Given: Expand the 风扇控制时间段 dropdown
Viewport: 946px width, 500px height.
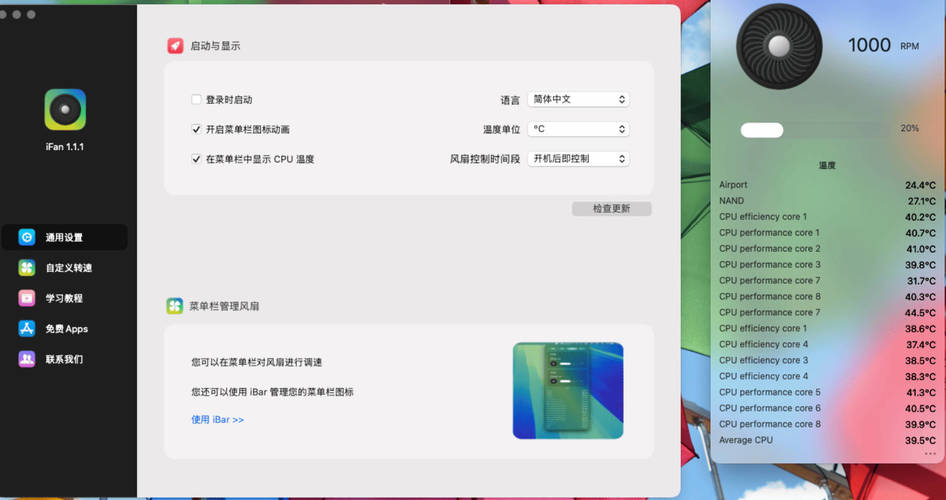Looking at the screenshot, I should coord(577,159).
